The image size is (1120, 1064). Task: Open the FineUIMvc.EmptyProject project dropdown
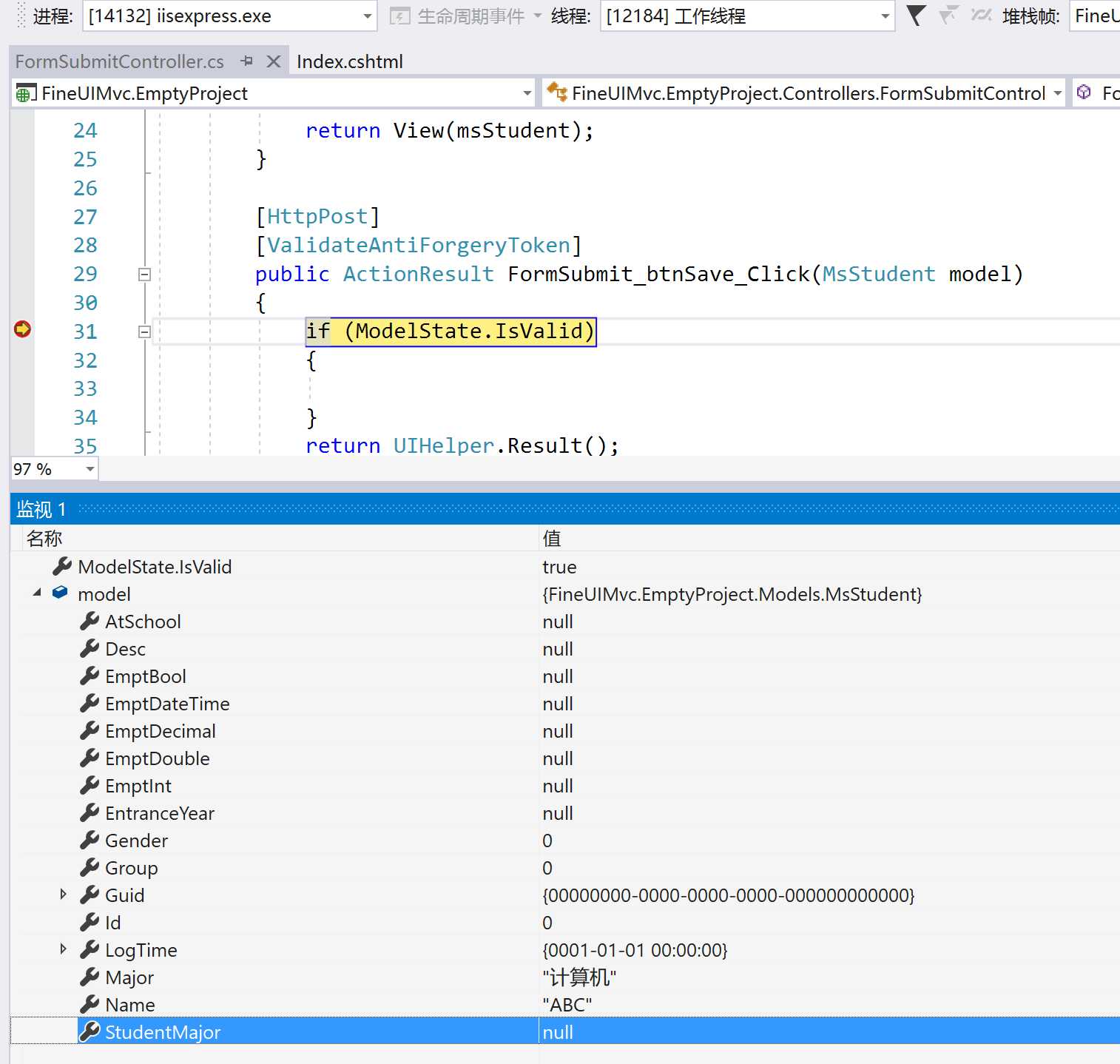pos(273,93)
